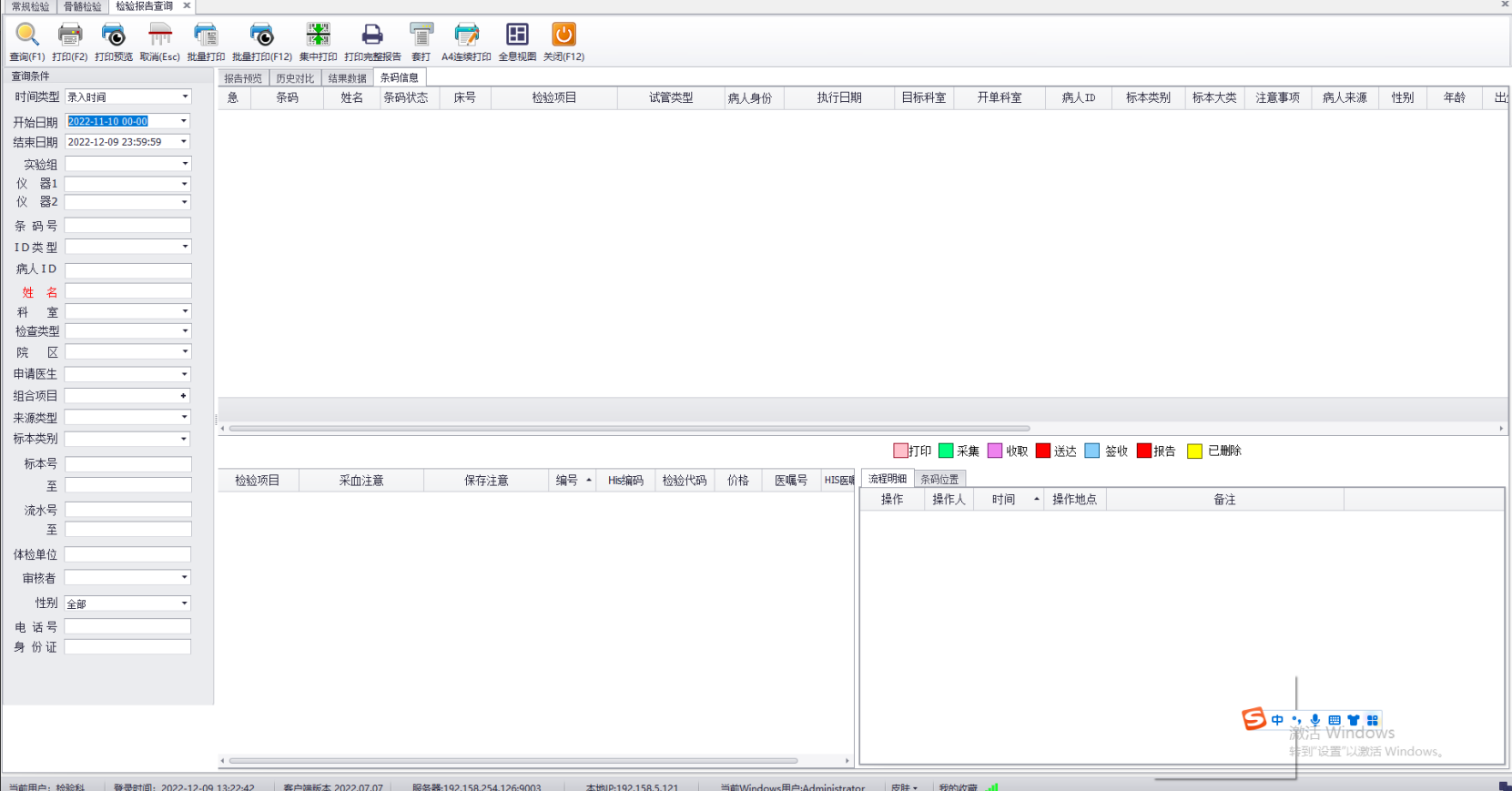Image resolution: width=1512 pixels, height=791 pixels.
Task: Click the Sogou skin shirt icon
Action: (1354, 720)
